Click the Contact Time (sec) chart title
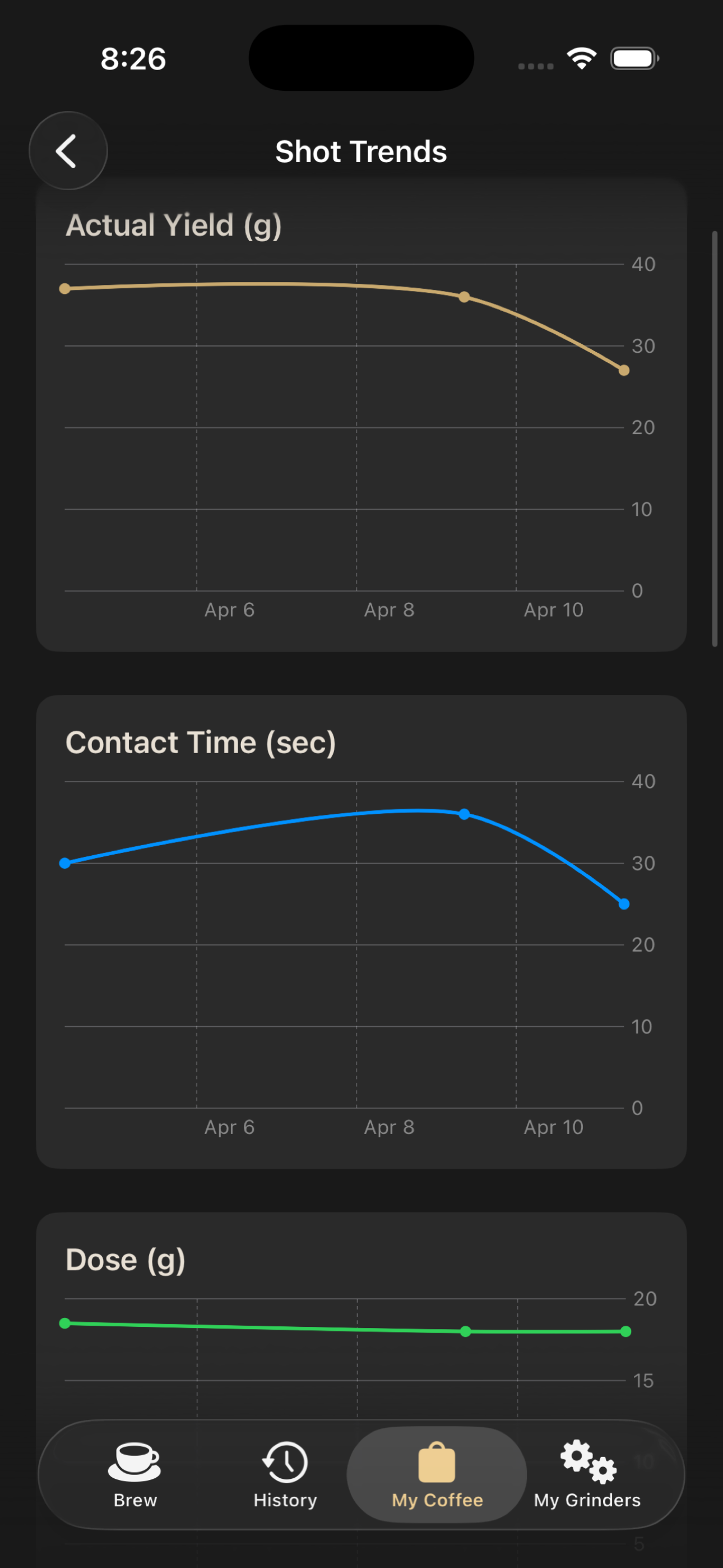723x1568 pixels. tap(201, 743)
